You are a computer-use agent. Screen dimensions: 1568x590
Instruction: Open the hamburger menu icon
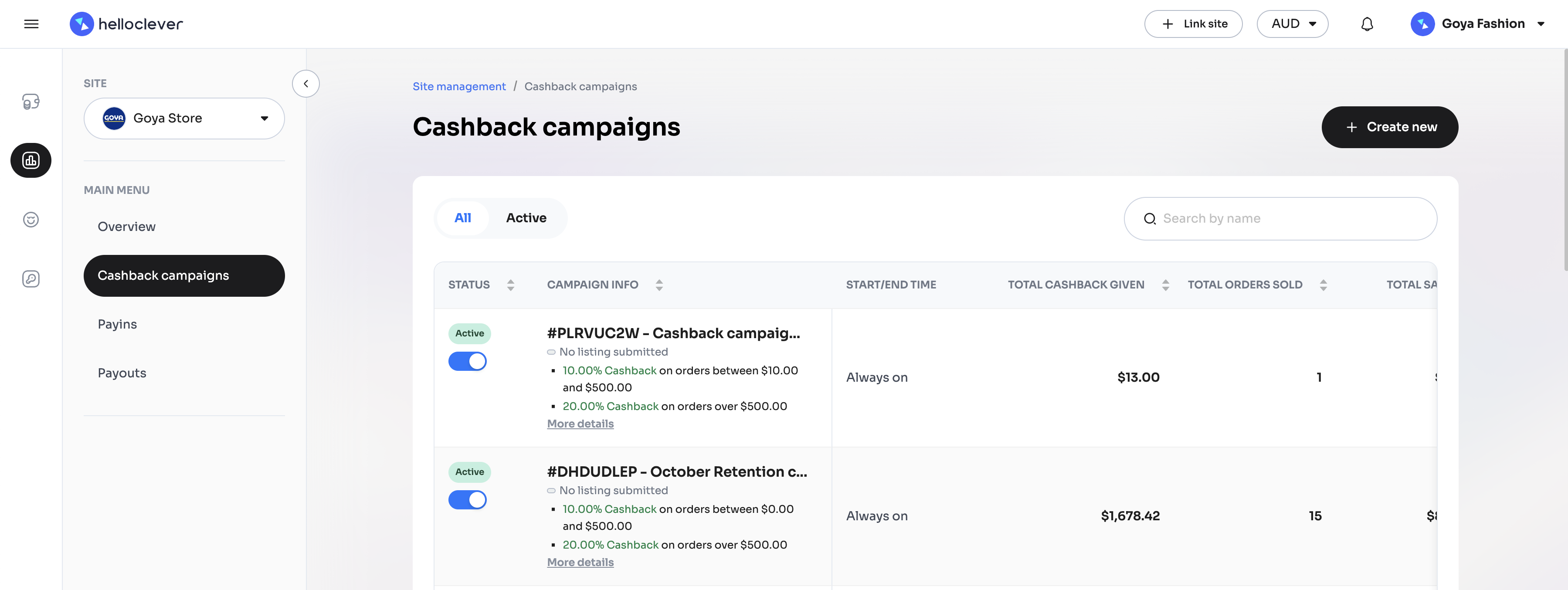pos(31,24)
